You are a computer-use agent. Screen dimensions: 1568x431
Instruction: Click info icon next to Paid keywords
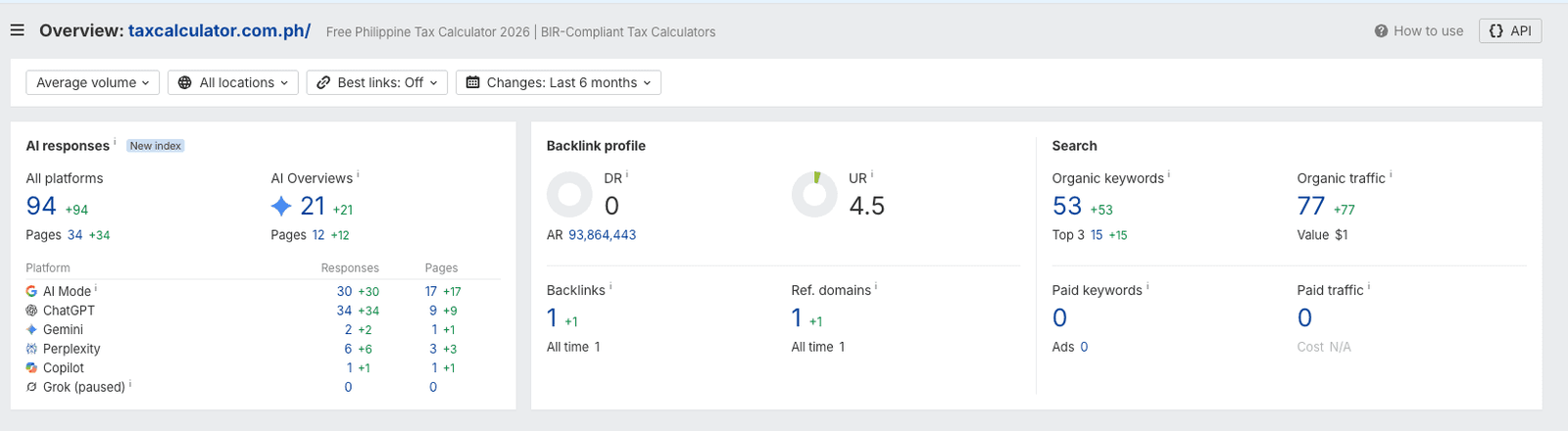click(1148, 286)
